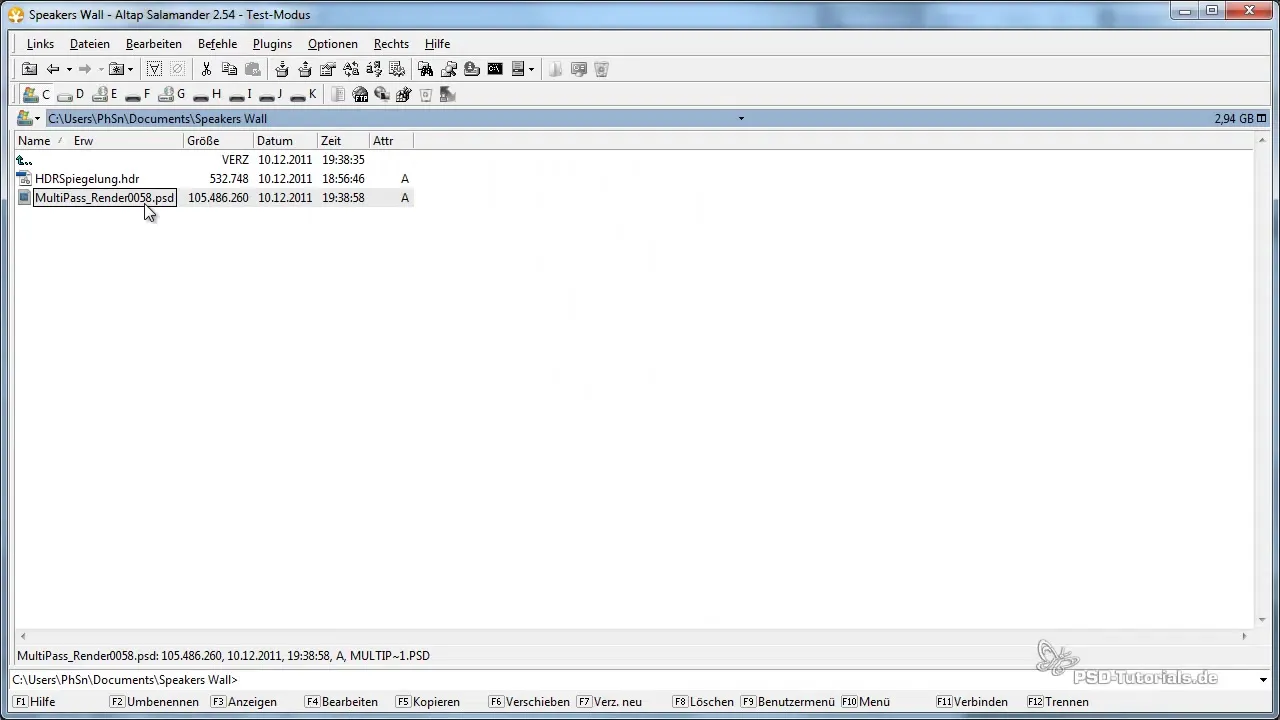Viewport: 1280px width, 720px height.
Task: Click F3 Anzeigen button
Action: [243, 702]
